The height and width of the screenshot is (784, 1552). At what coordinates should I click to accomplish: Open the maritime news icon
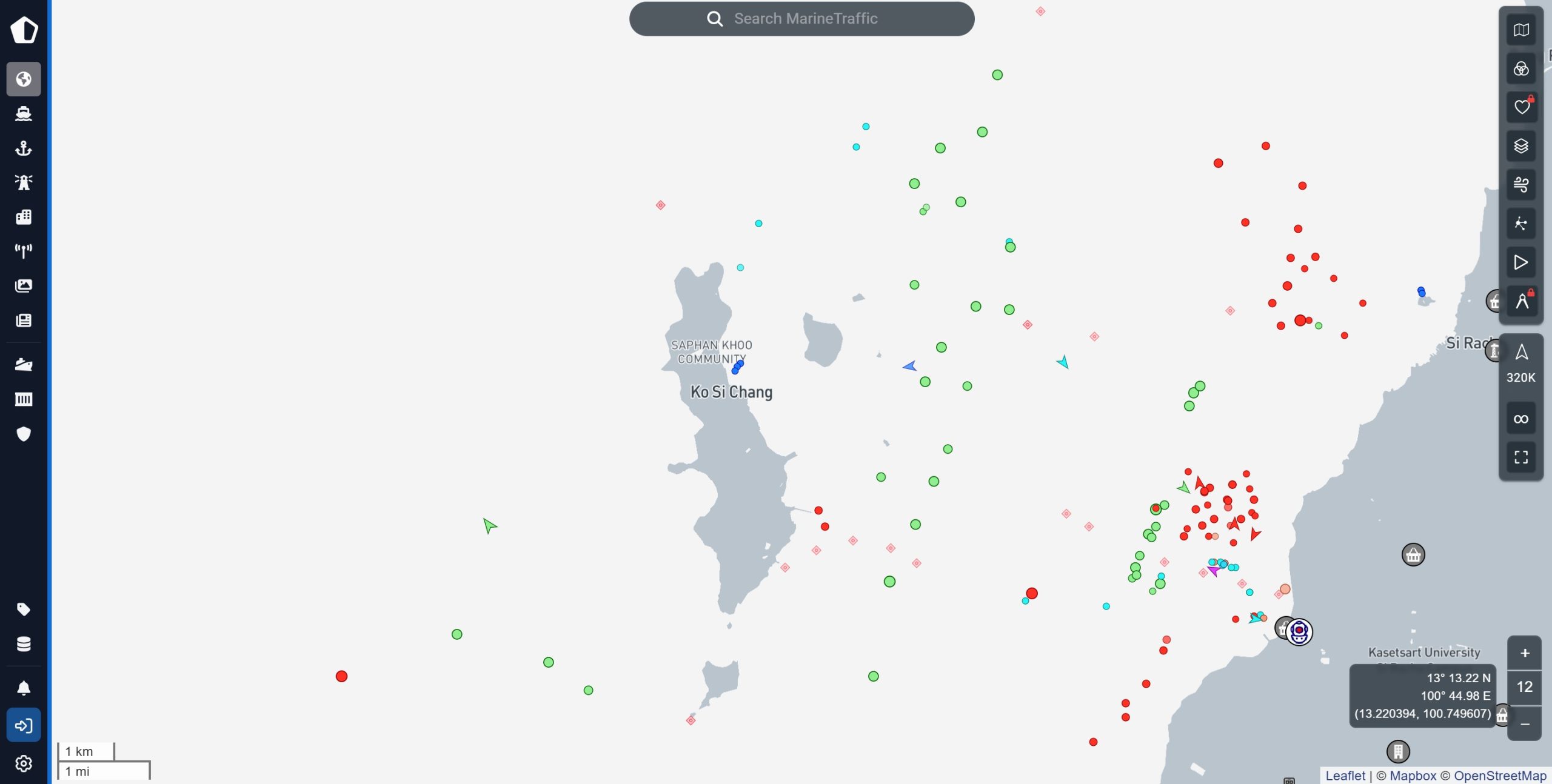tap(24, 321)
